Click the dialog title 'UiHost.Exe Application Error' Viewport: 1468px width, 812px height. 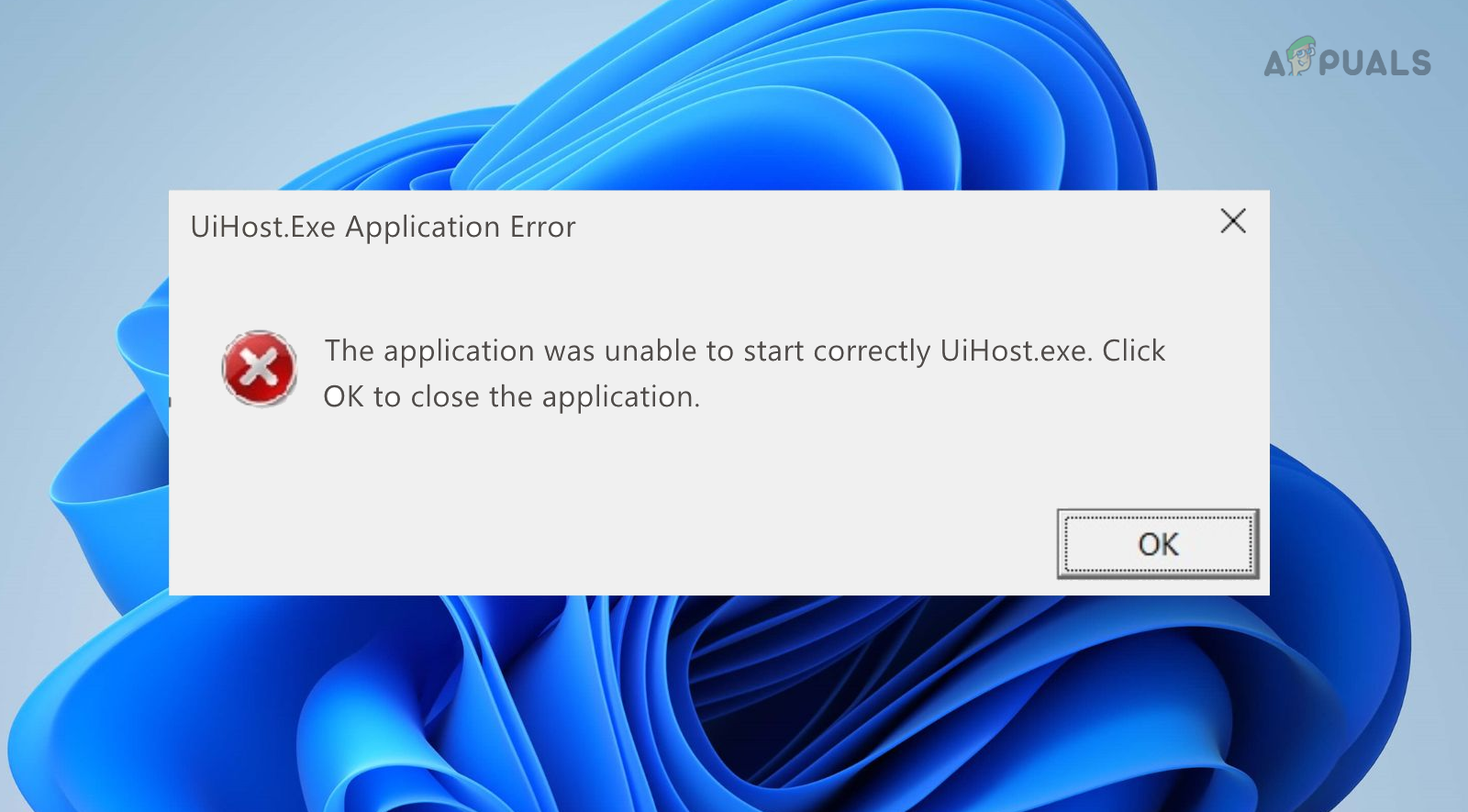(383, 227)
